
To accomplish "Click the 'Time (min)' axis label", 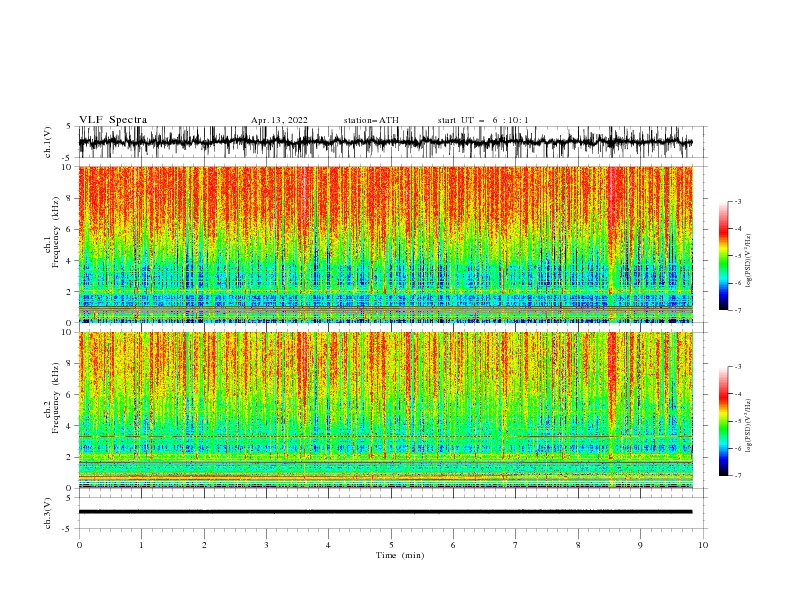I will tap(400, 555).
